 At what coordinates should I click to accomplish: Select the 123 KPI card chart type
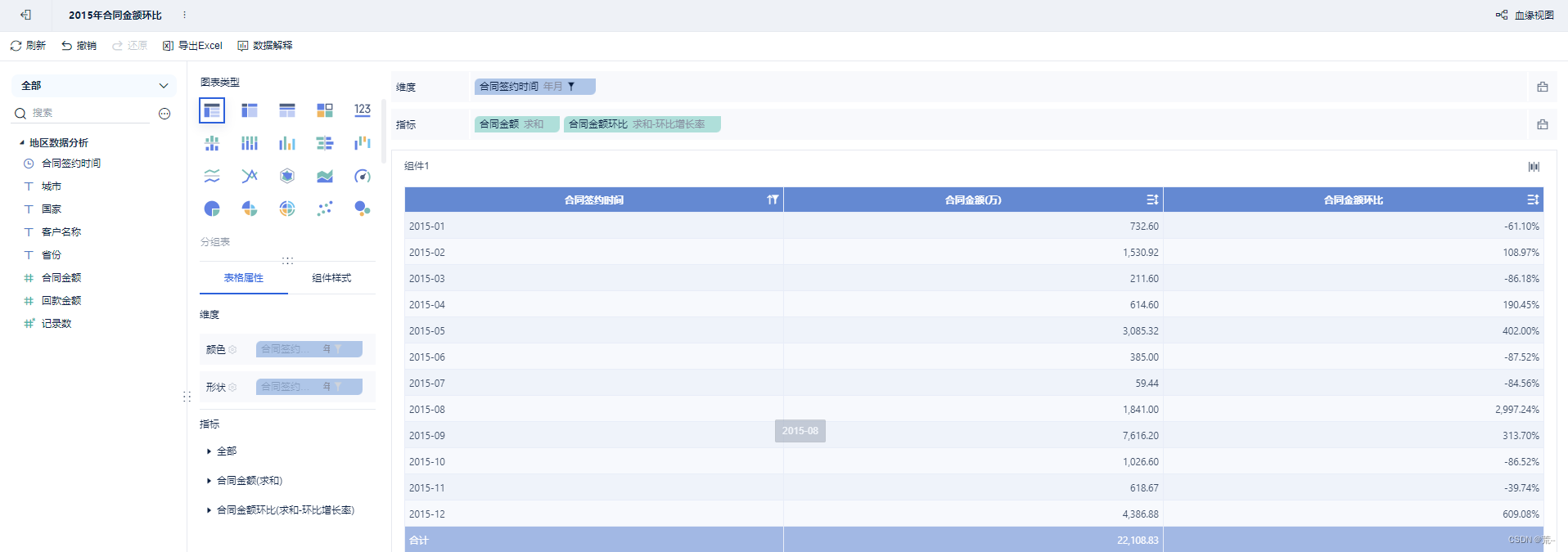tap(363, 110)
